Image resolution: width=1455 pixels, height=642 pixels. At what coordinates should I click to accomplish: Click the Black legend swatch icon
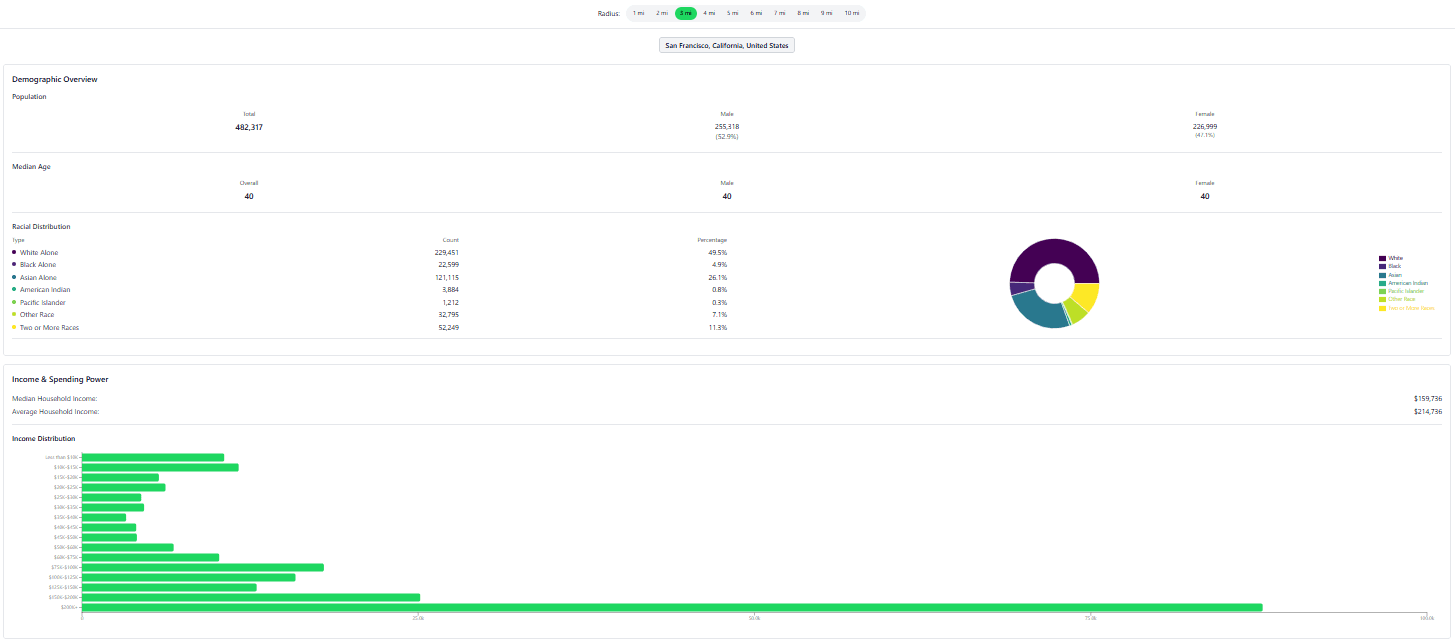(1382, 267)
